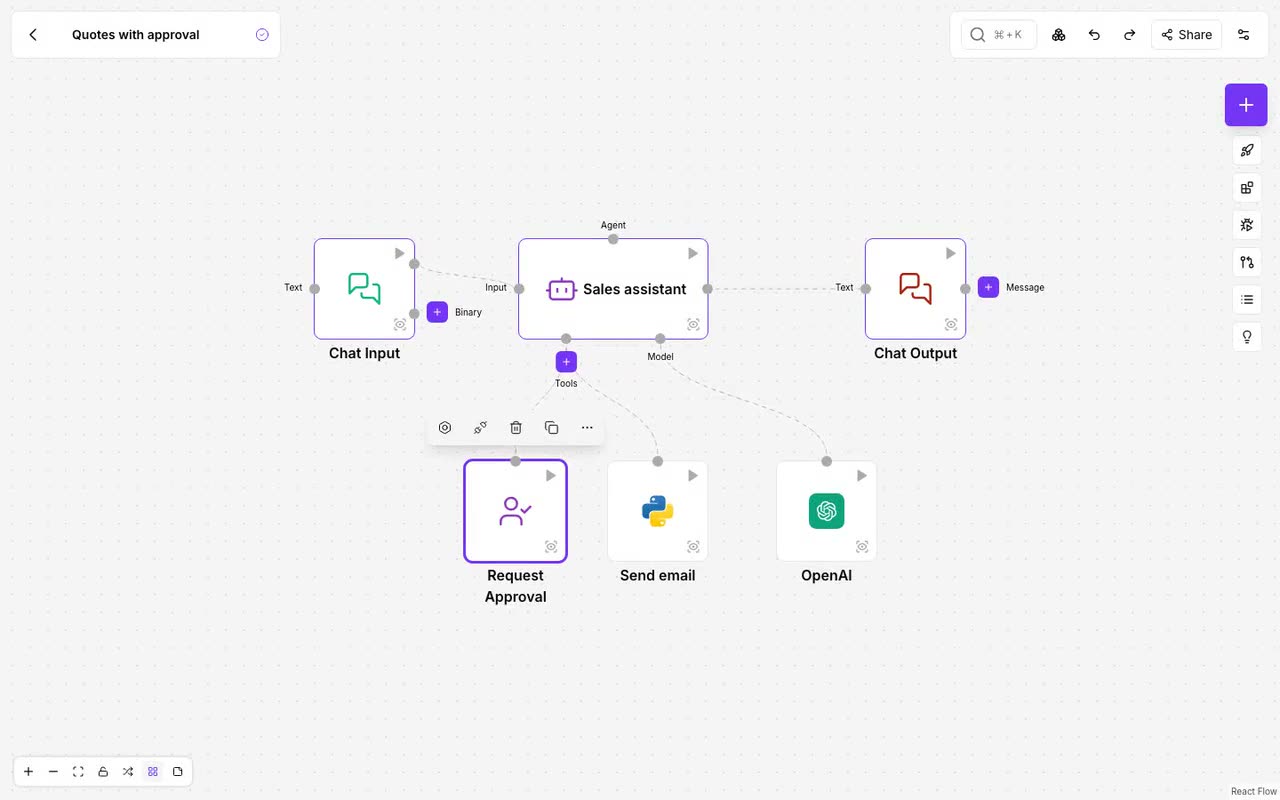Viewport: 1280px width, 800px height.
Task: Open the bug debug icon in right sidebar
Action: (x=1247, y=225)
